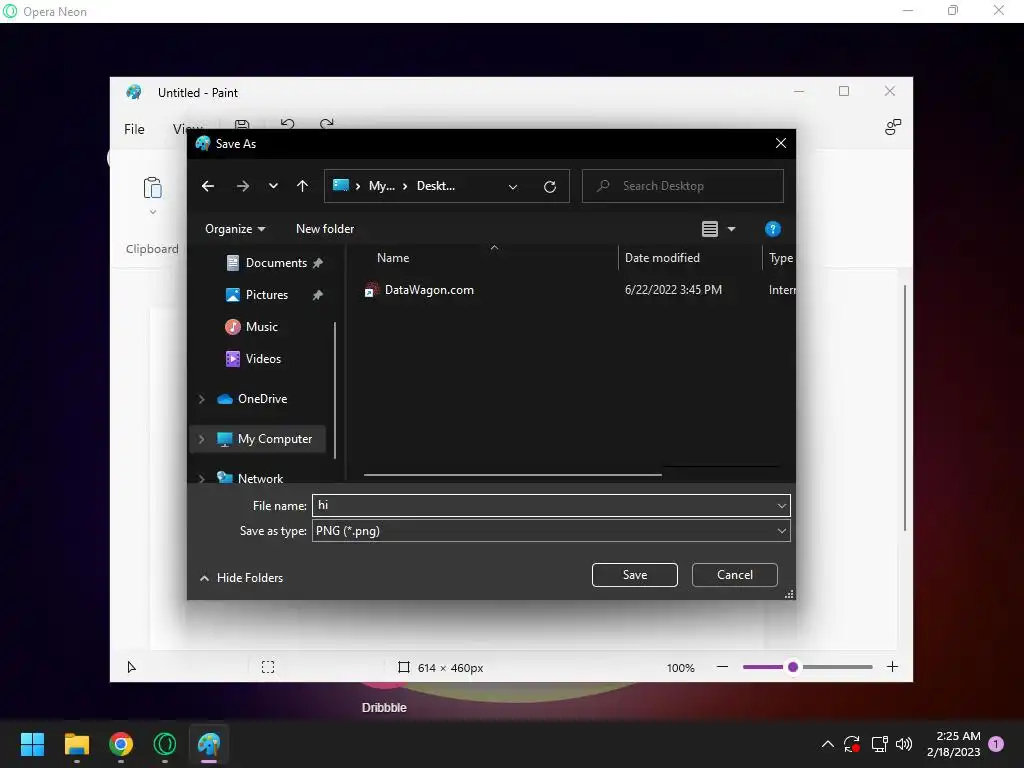Go up one folder level
This screenshot has height=768, width=1024.
pyautogui.click(x=302, y=186)
